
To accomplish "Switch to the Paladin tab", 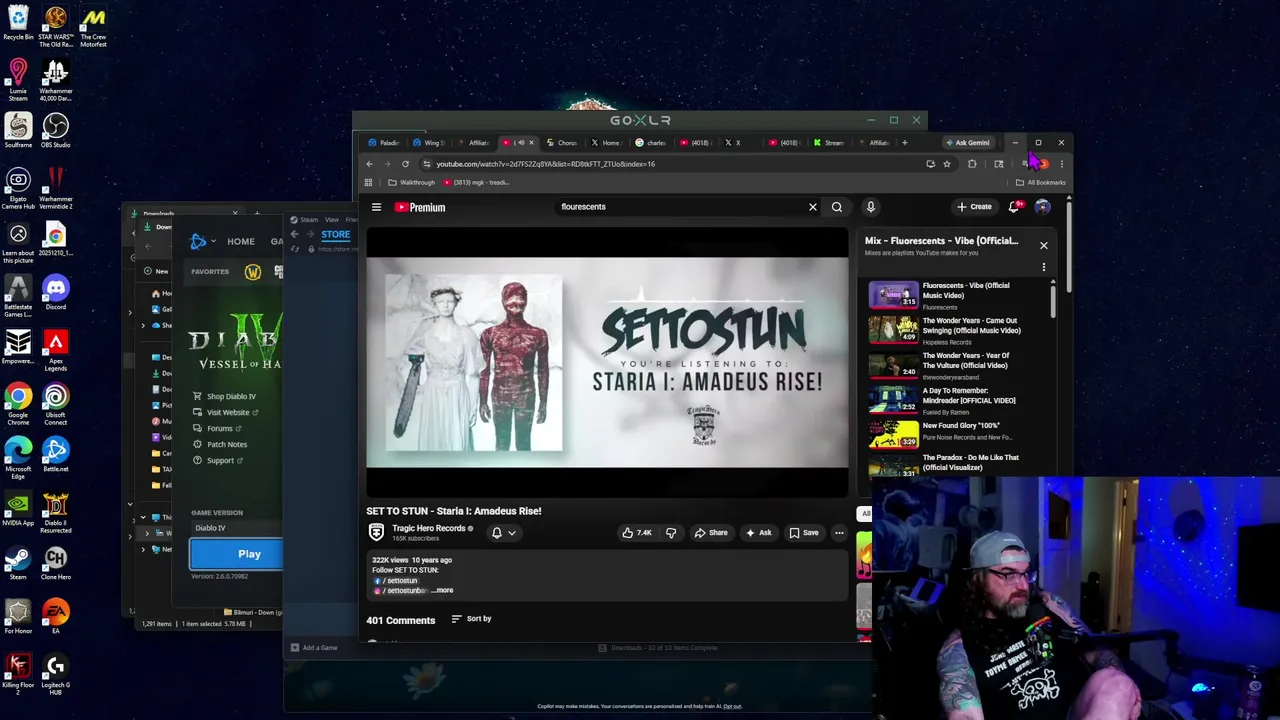I will pyautogui.click(x=384, y=143).
